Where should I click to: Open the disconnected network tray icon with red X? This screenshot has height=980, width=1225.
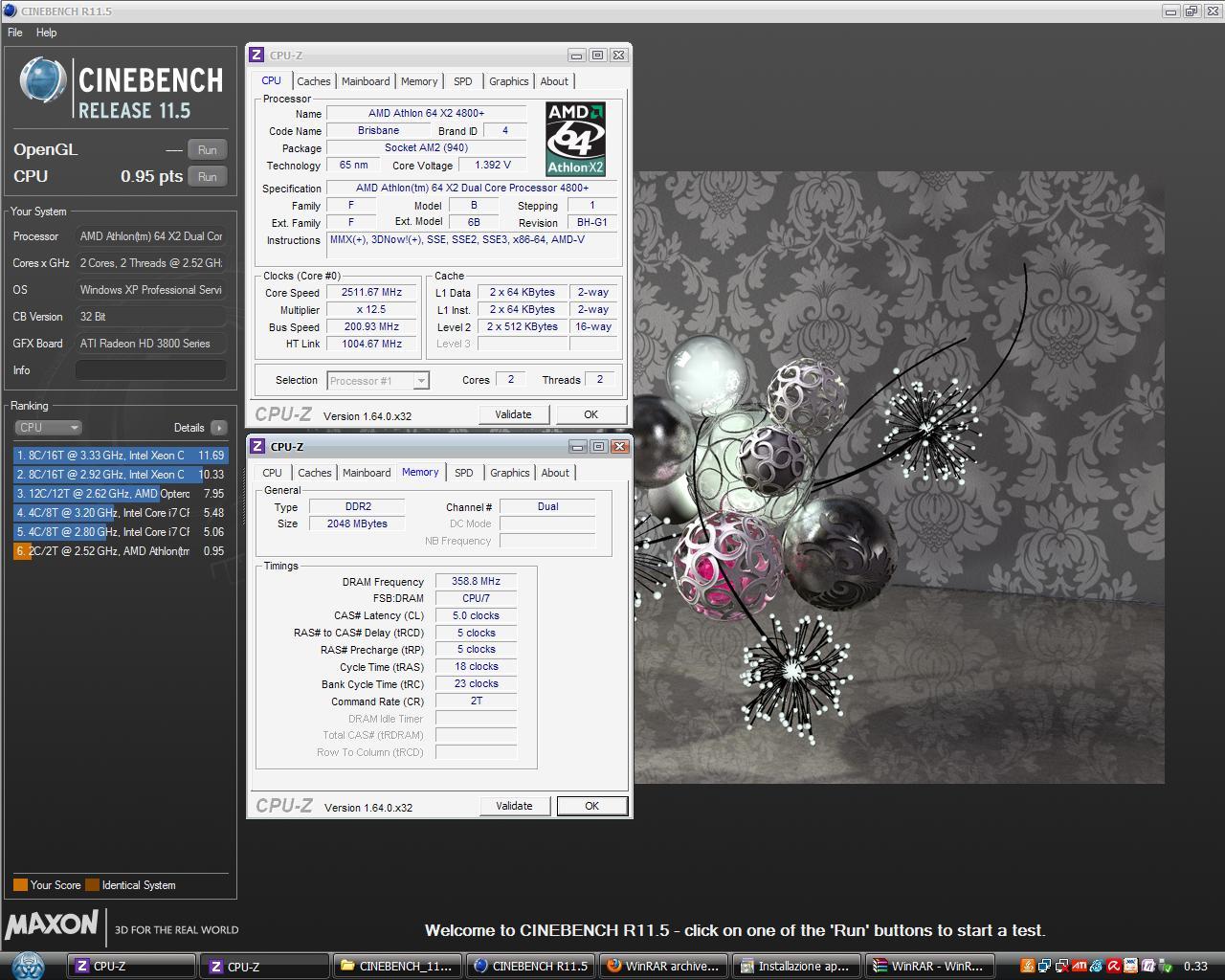point(1062,966)
